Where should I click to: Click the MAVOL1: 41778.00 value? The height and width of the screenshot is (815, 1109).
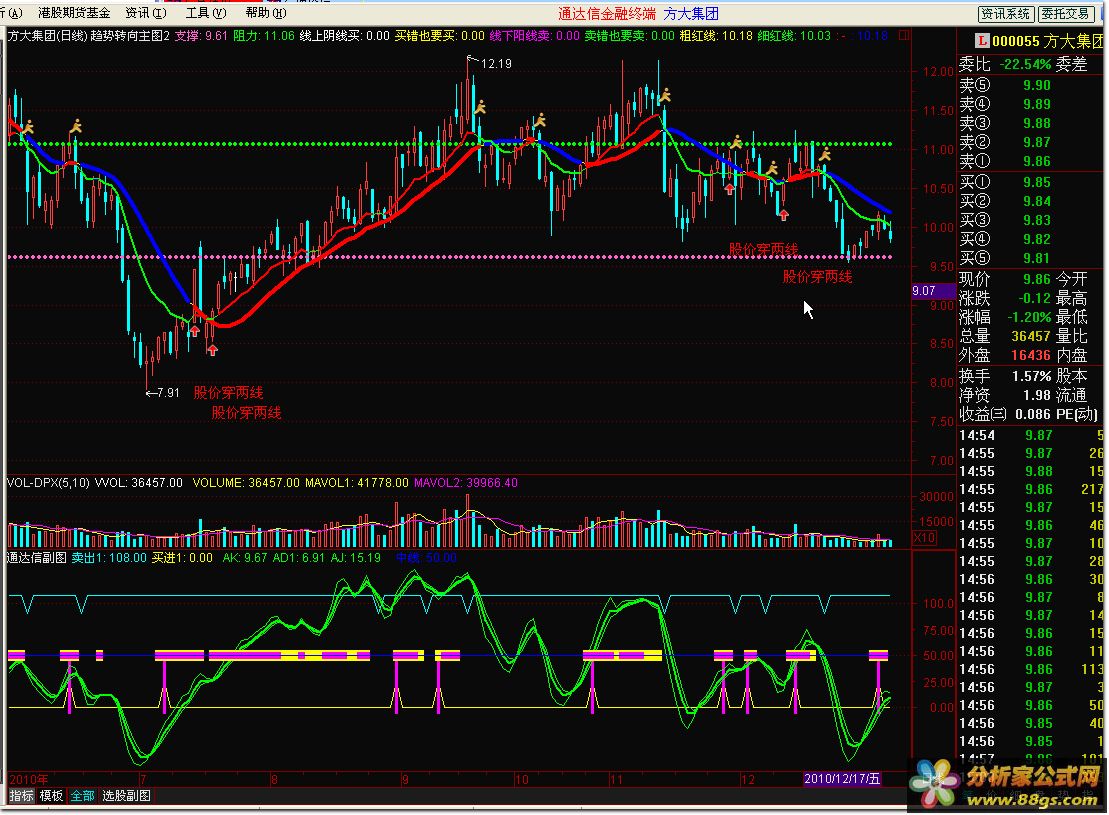pyautogui.click(x=356, y=482)
